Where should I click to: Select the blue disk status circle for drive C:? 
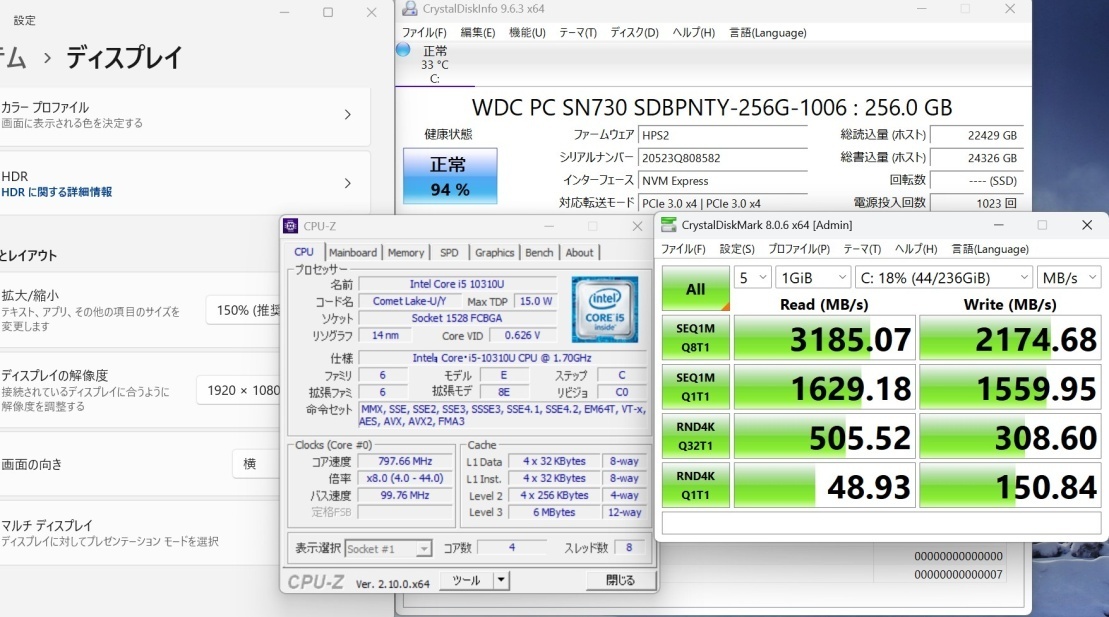(x=403, y=50)
